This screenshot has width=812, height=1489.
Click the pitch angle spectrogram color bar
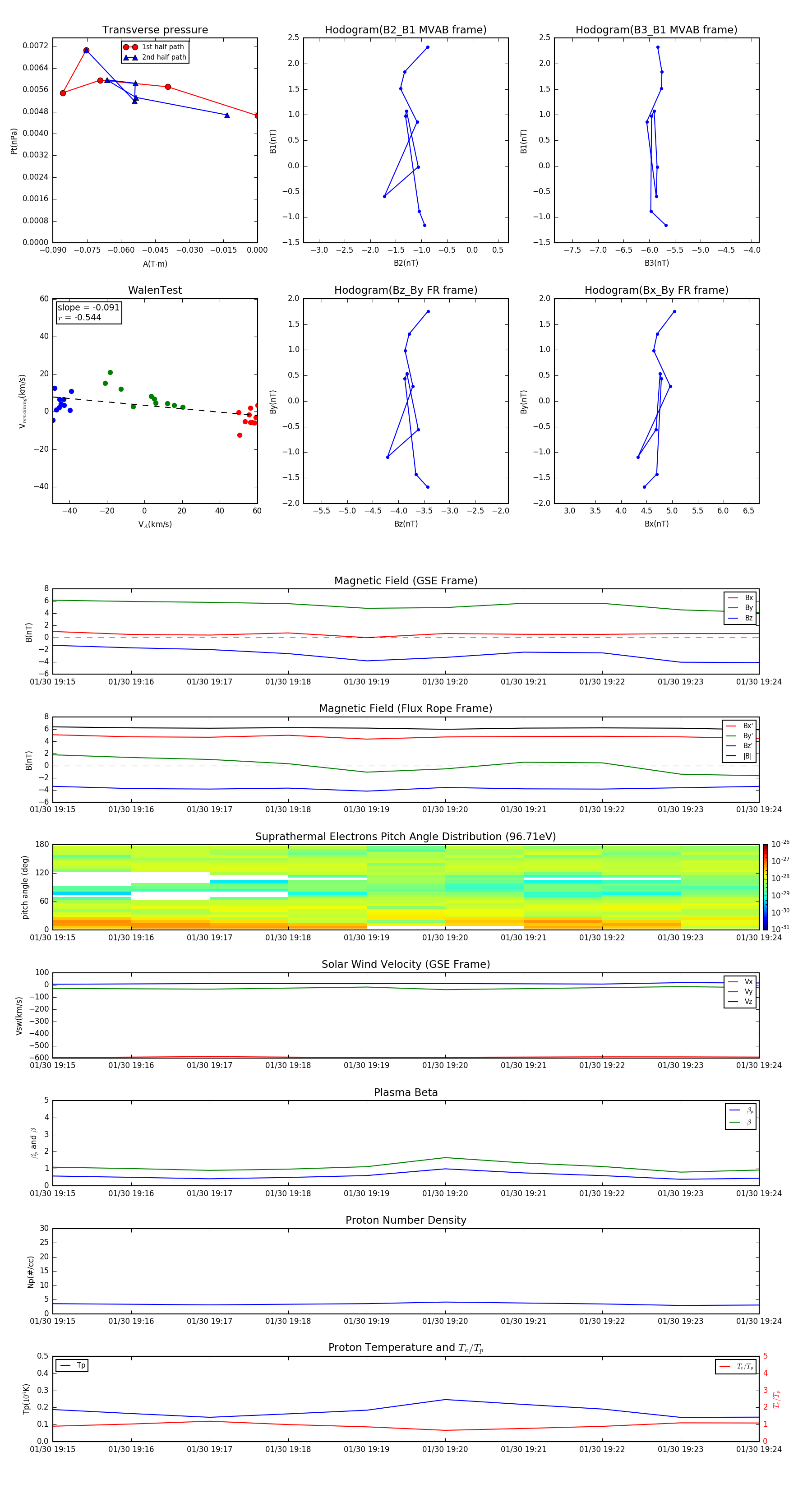click(765, 887)
